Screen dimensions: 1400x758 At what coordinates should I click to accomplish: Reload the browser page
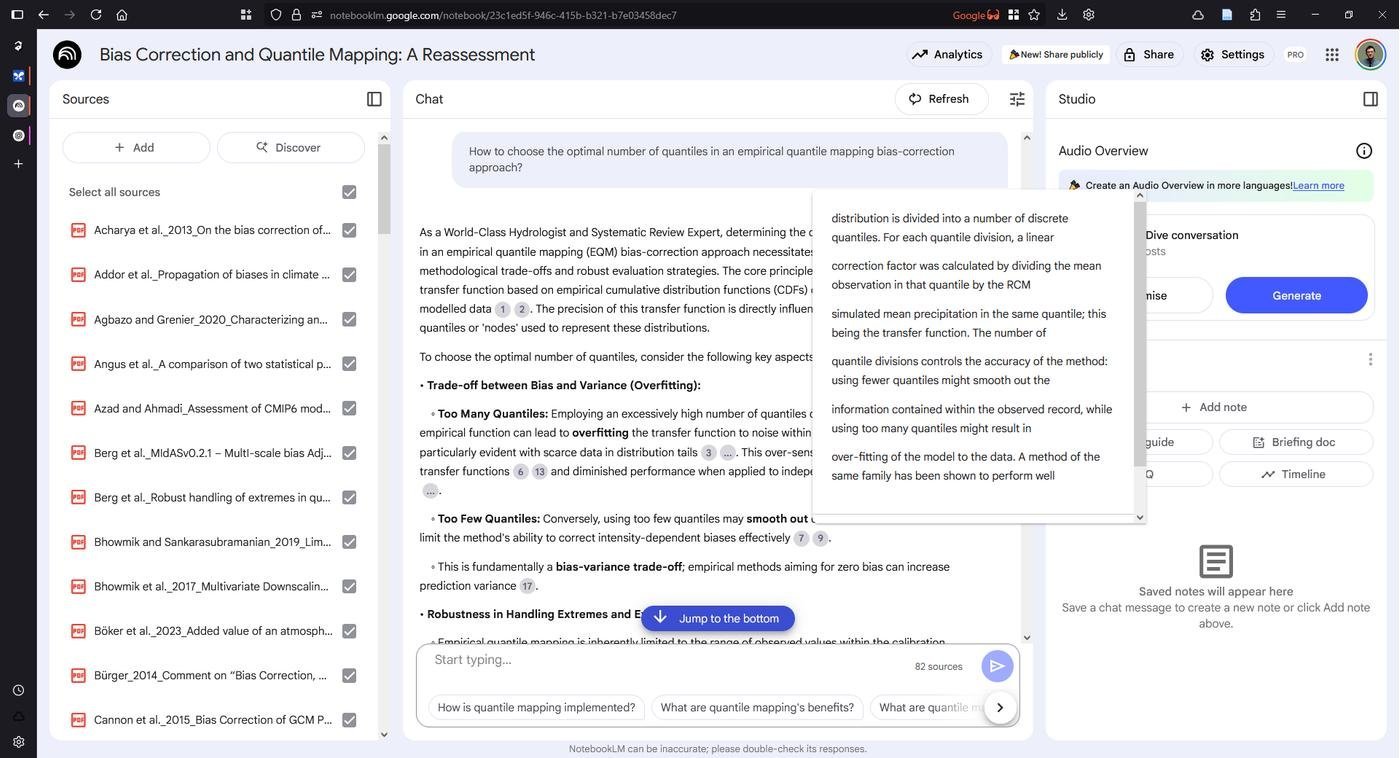[x=96, y=15]
